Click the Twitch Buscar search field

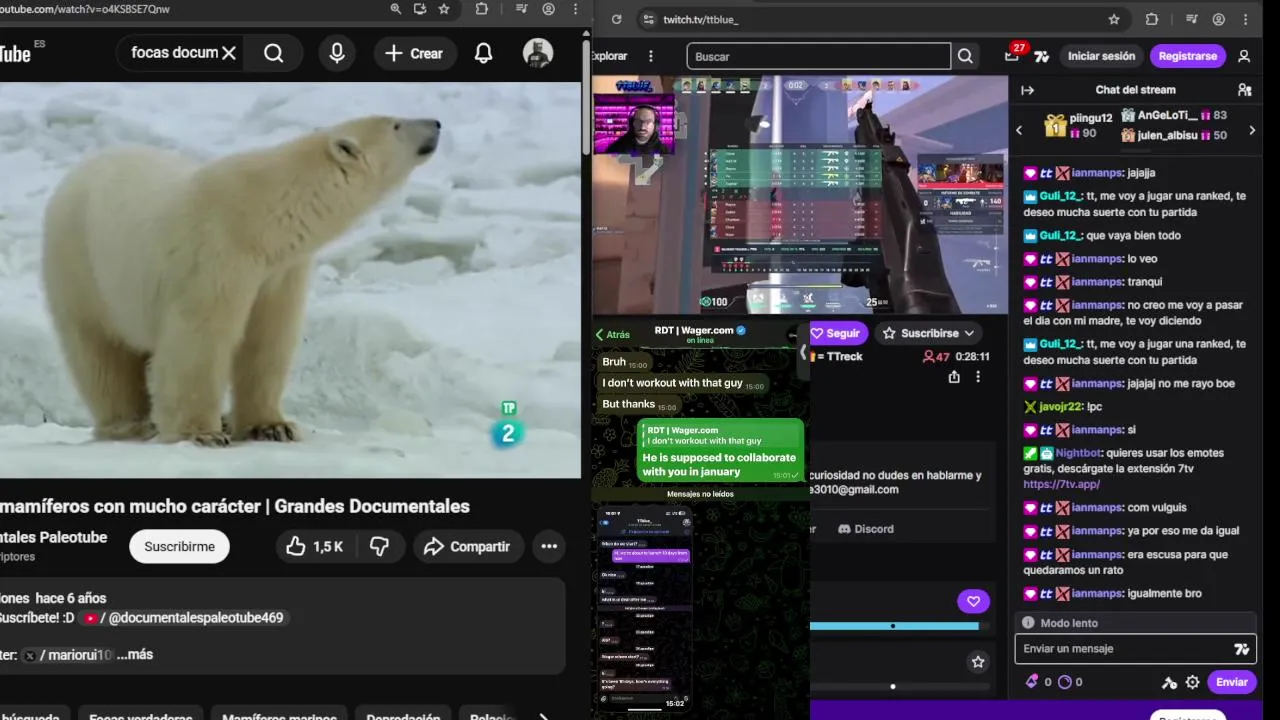tap(818, 56)
